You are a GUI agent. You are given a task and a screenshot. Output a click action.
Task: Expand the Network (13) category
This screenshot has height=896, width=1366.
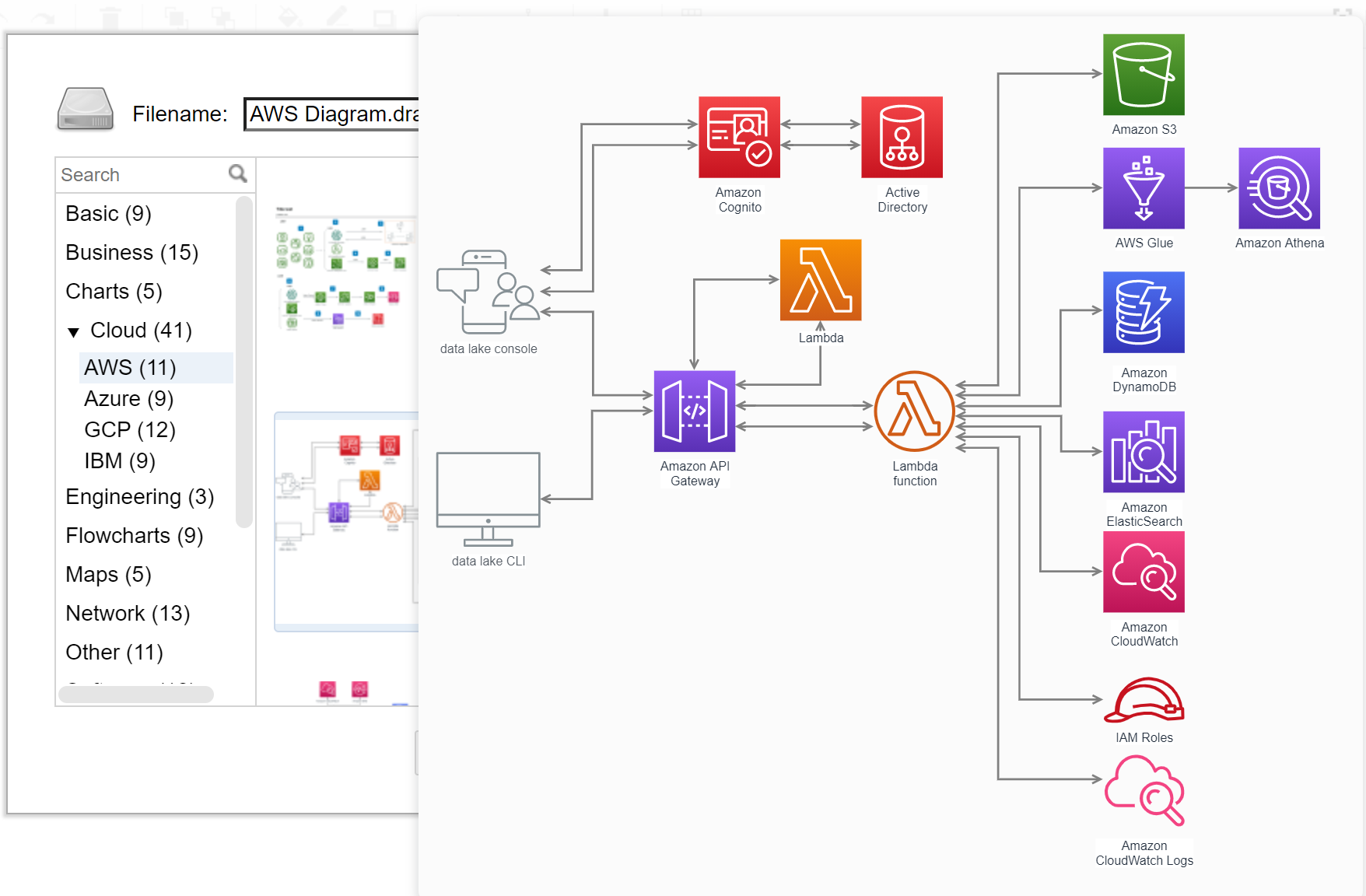127,613
